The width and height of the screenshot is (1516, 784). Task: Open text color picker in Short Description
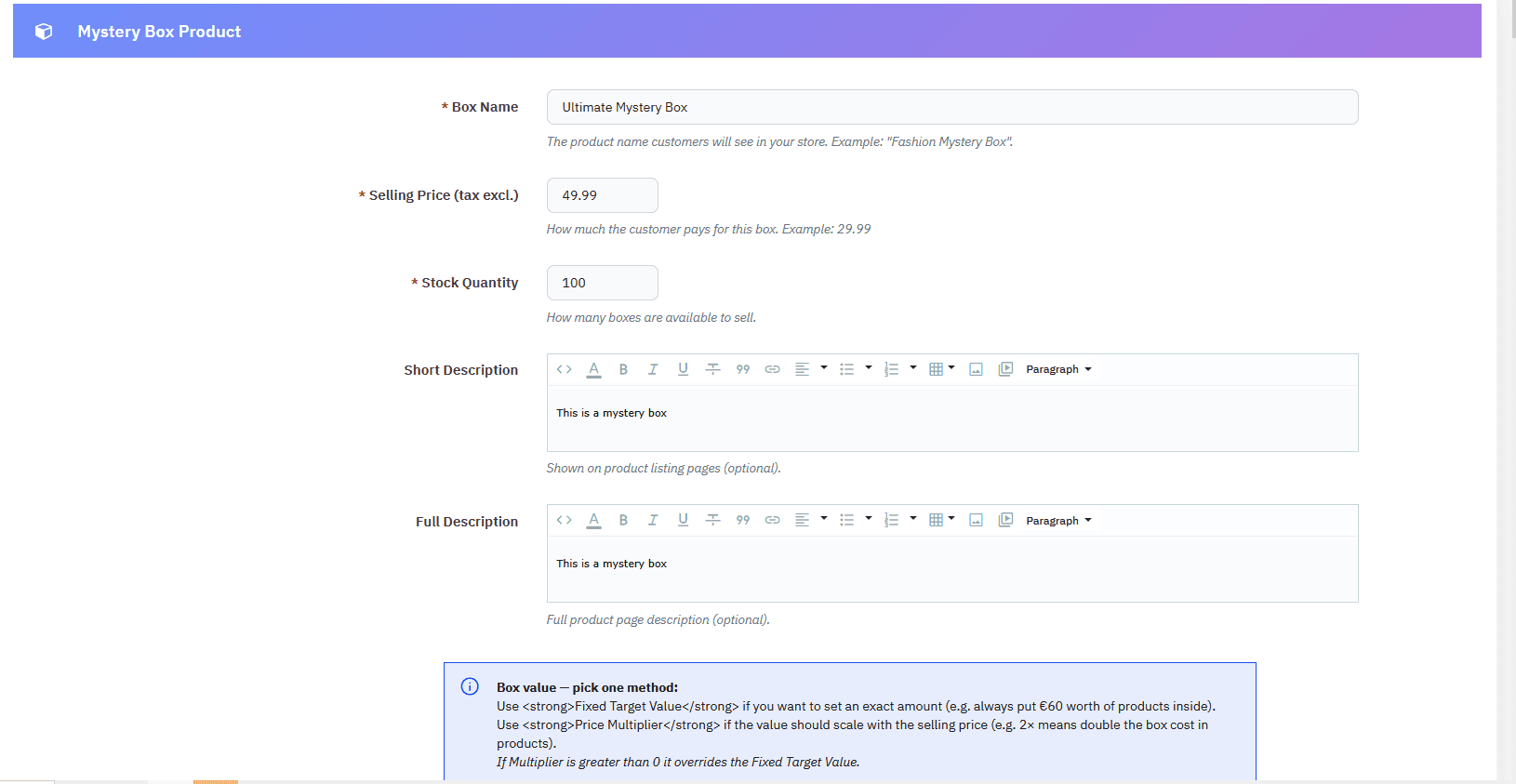point(593,369)
